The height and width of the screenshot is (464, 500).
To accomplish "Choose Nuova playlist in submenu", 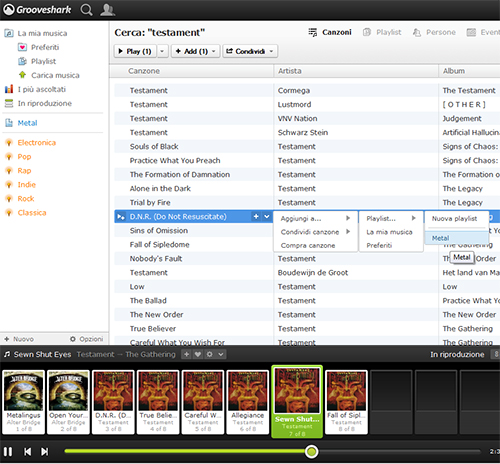I will point(456,219).
